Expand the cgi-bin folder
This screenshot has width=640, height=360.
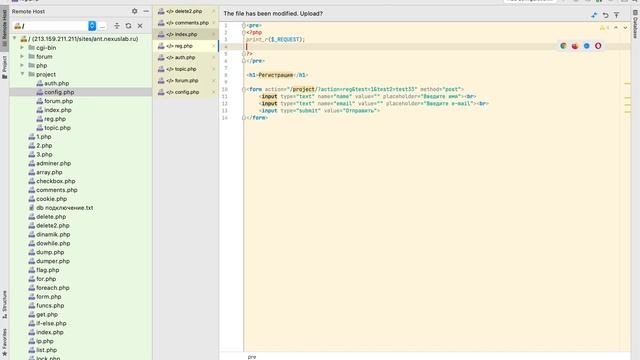[22, 48]
